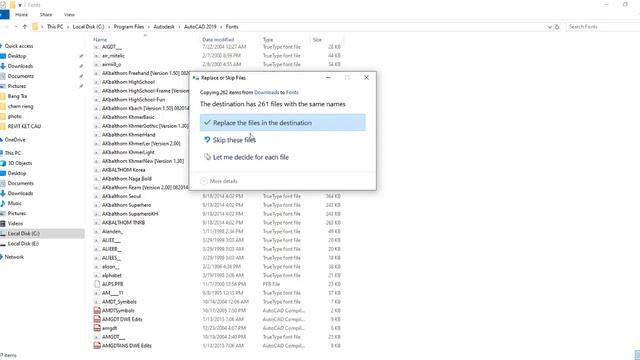
Task: Choose Replace the files in the destination
Action: [x=282, y=122]
